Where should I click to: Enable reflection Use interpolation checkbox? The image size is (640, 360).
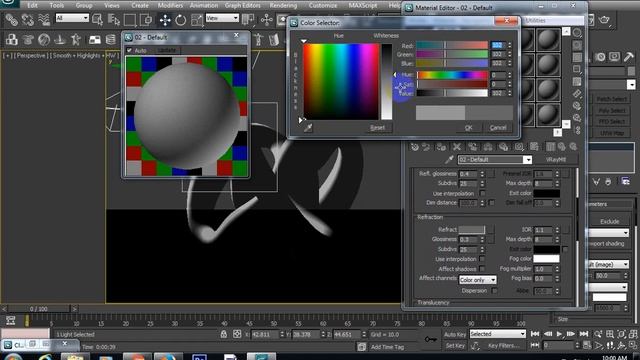coord(482,193)
